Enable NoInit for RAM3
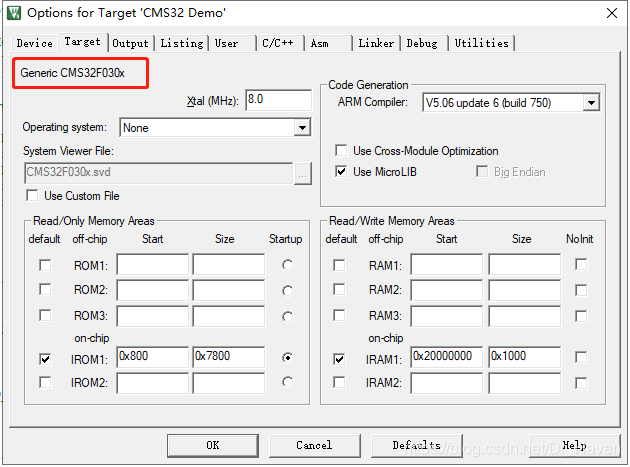Viewport: 630px width, 467px height. tap(581, 316)
